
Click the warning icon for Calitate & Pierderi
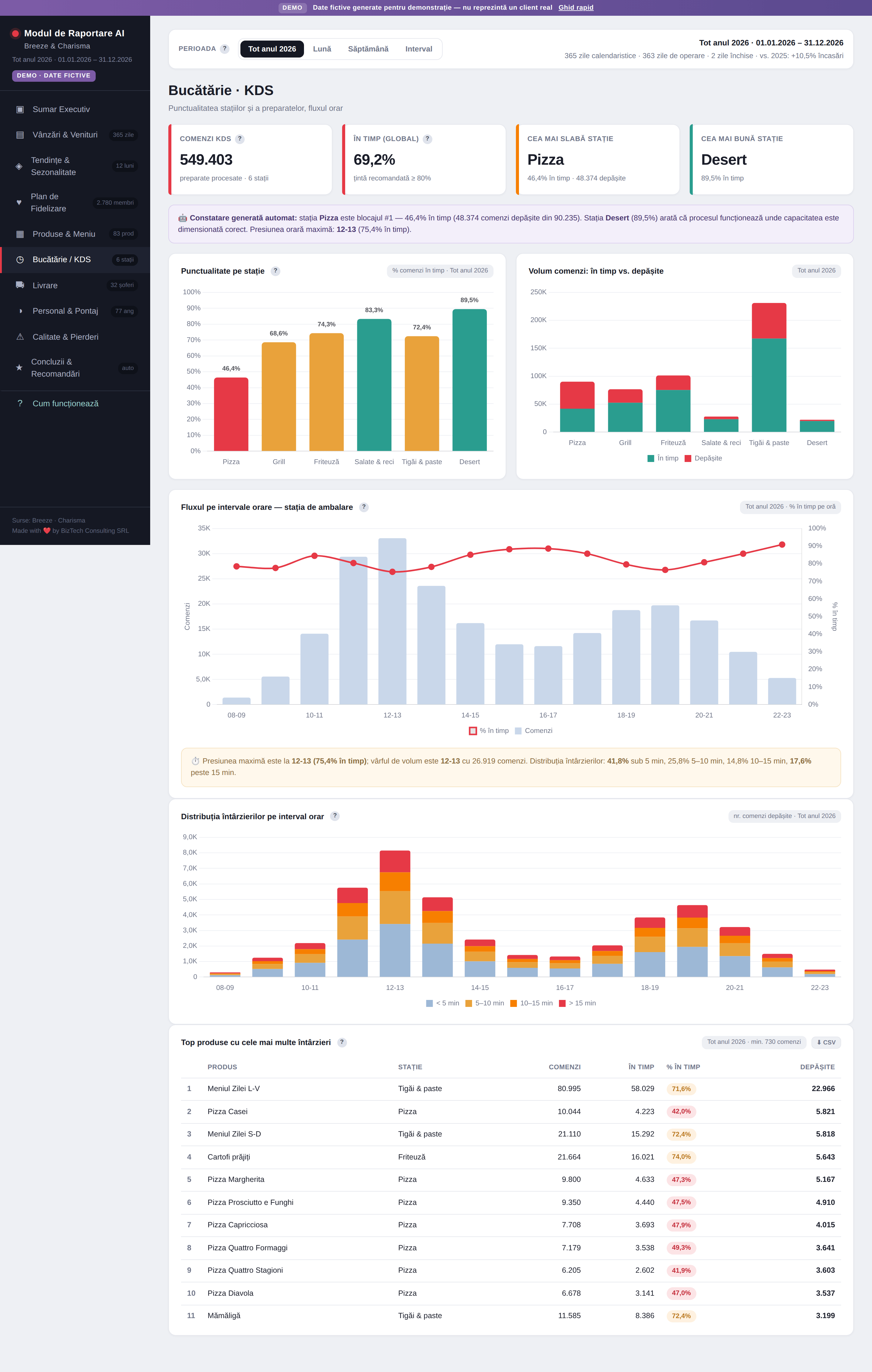tap(20, 337)
